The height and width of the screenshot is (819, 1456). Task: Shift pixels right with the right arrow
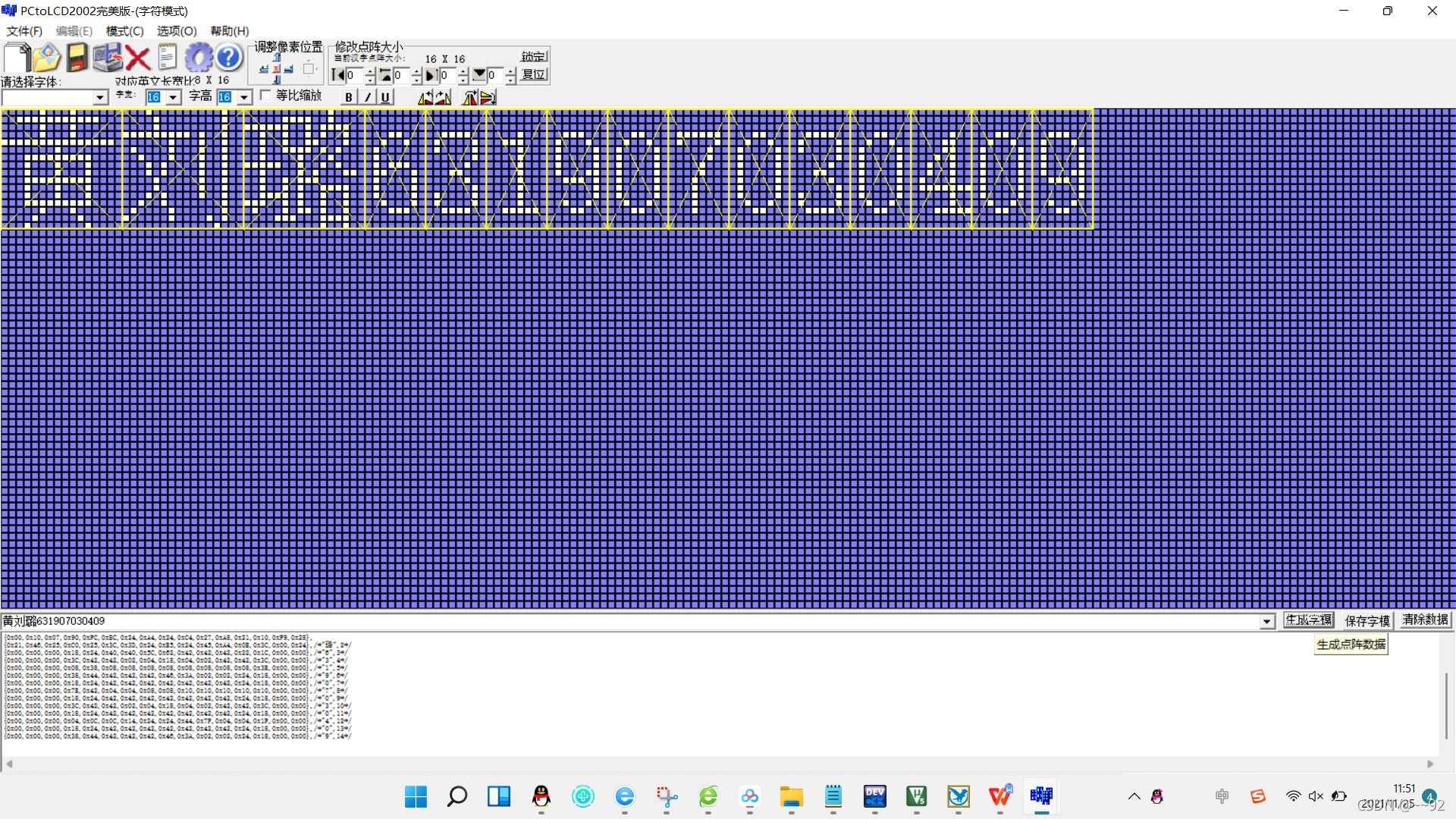[x=289, y=69]
